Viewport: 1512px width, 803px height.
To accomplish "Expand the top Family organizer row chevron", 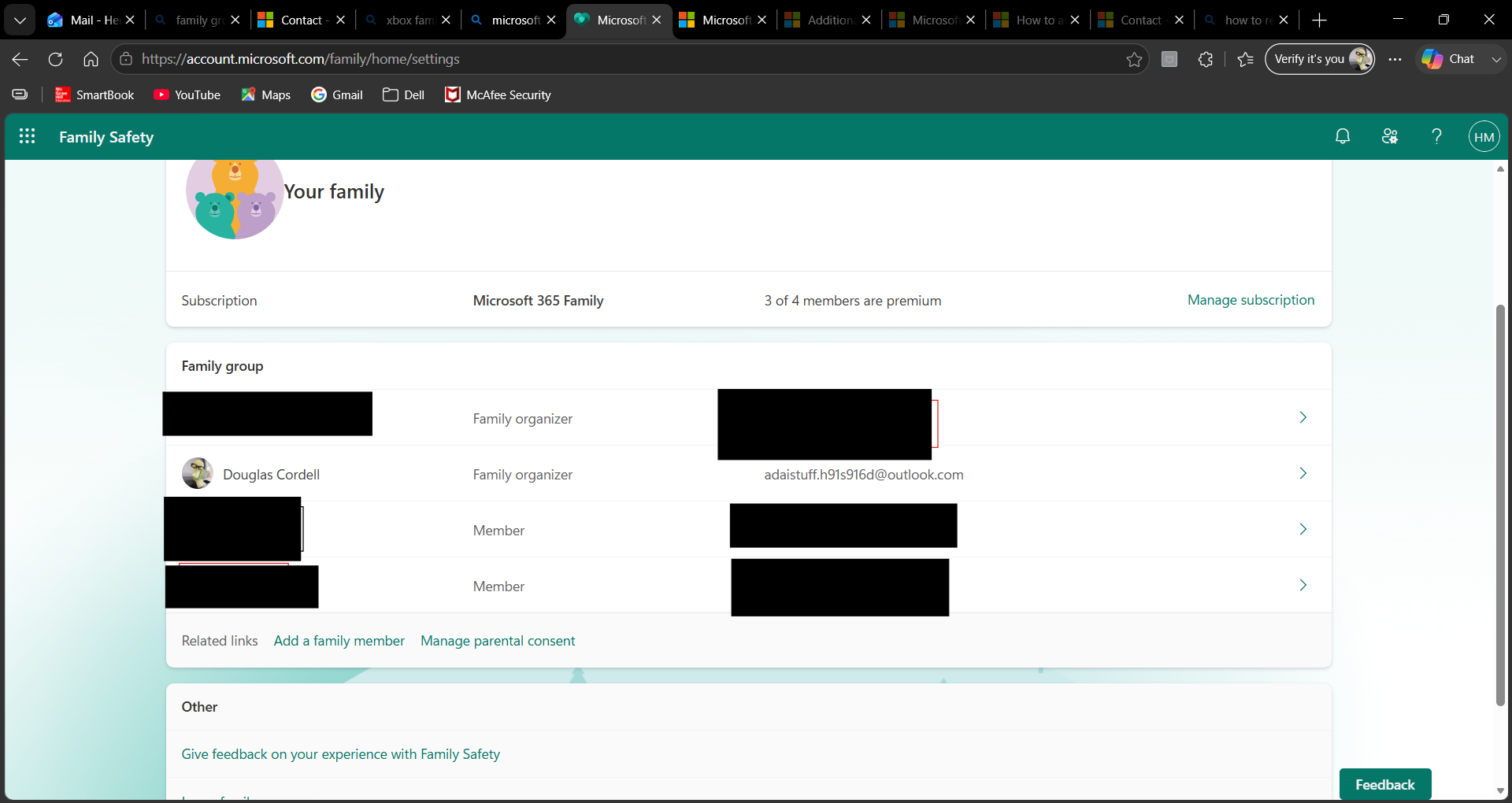I will coord(1303,417).
